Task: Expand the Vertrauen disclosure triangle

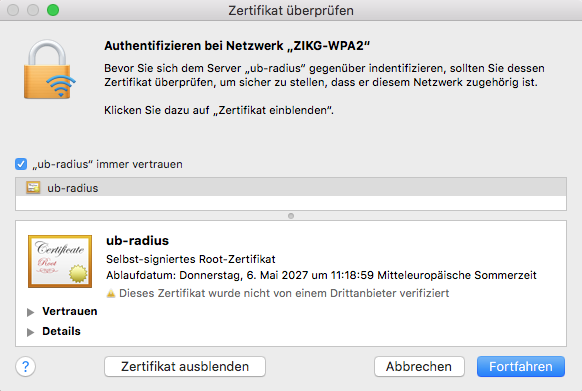Action: coord(30,312)
